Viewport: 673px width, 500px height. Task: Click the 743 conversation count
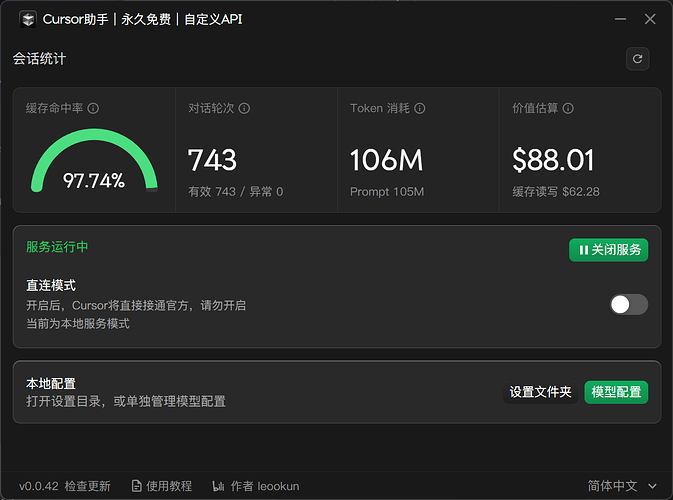212,160
